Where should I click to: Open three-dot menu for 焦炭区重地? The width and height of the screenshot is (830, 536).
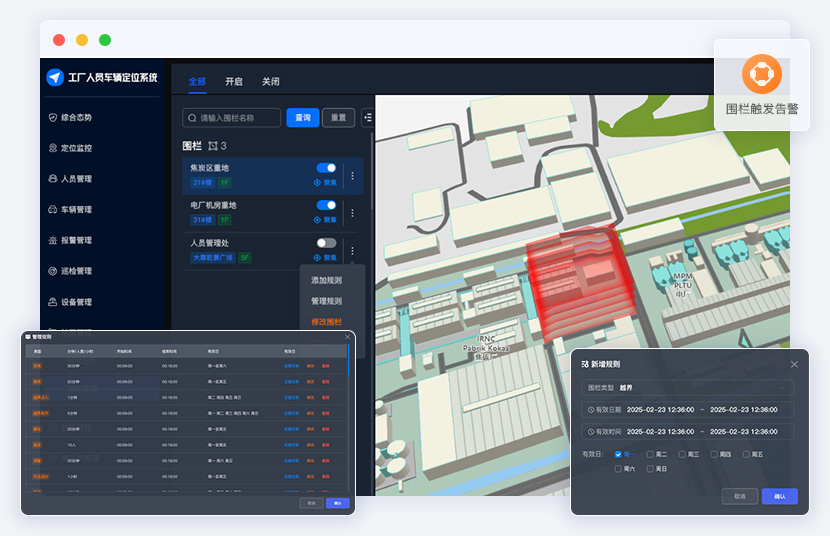[x=353, y=176]
